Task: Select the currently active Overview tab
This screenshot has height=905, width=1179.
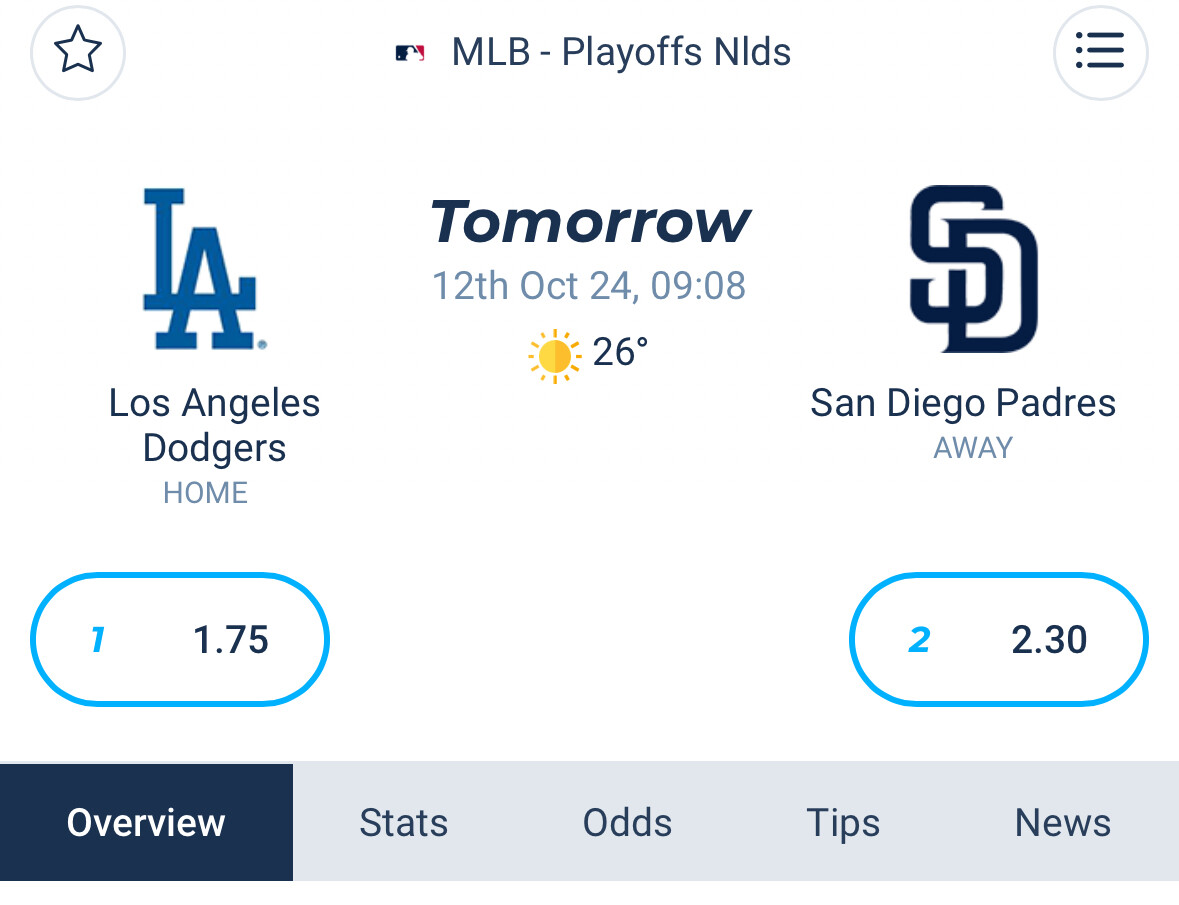Action: pyautogui.click(x=146, y=822)
